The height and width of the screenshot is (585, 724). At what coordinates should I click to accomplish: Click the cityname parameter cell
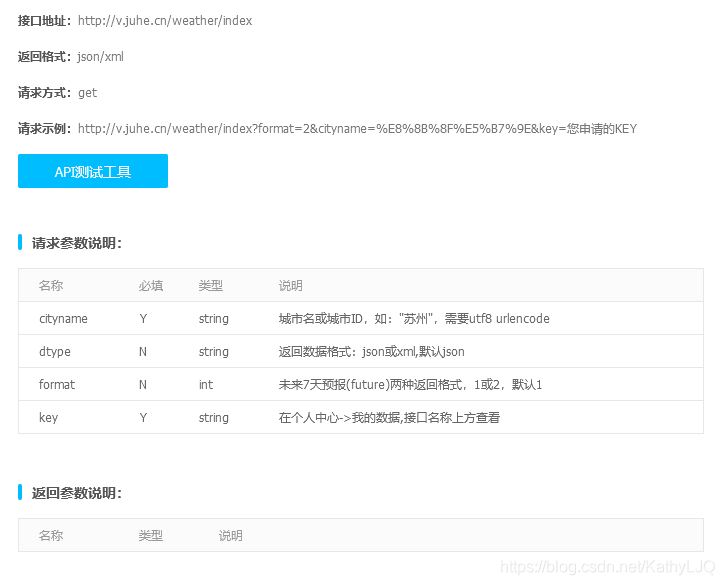tap(63, 319)
